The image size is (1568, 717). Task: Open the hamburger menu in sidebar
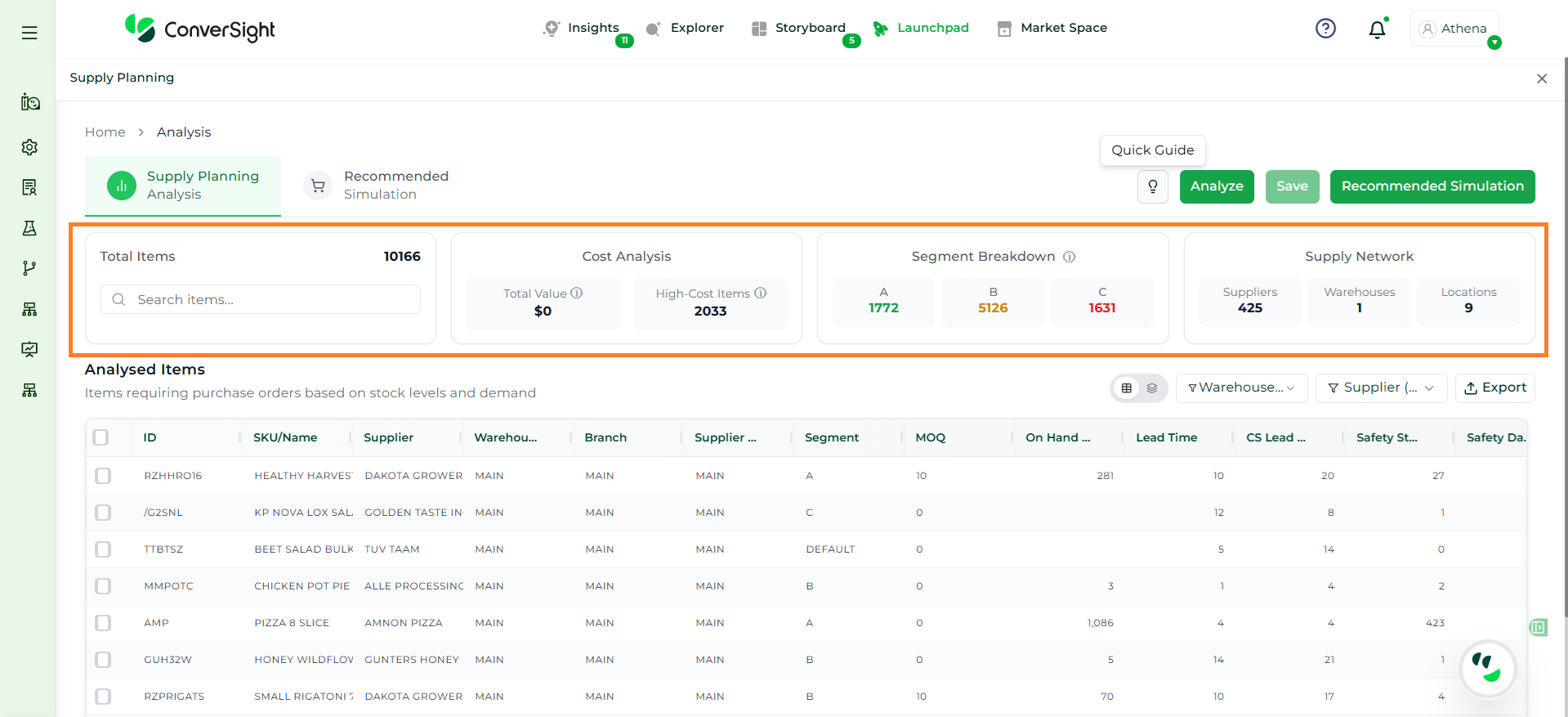(29, 33)
